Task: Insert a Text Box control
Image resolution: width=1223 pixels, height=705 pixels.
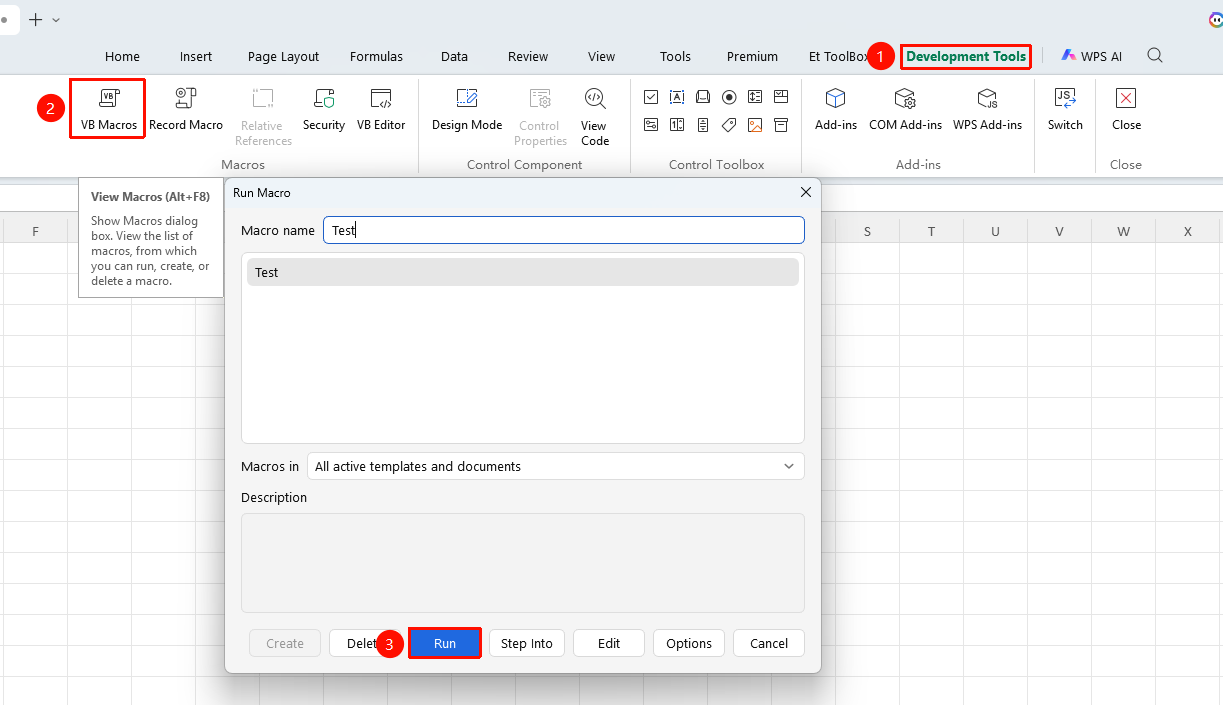Action: point(677,97)
